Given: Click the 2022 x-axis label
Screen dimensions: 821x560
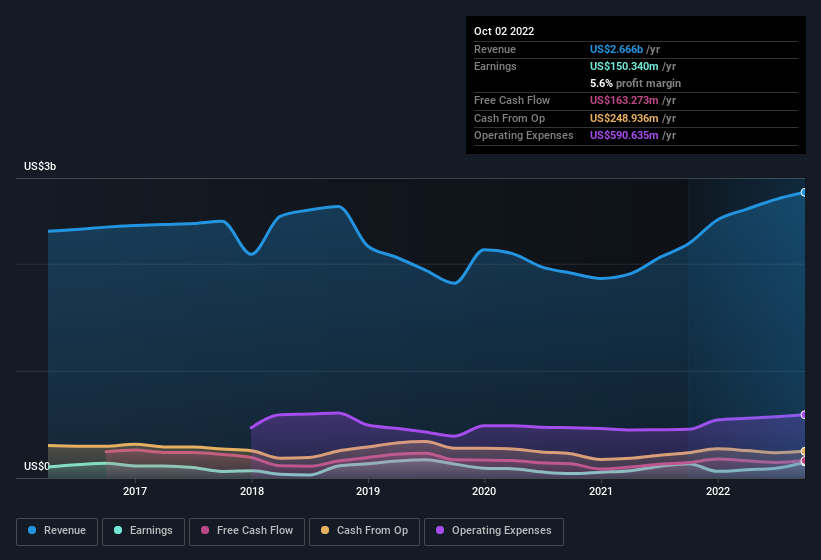Looking at the screenshot, I should point(717,491).
